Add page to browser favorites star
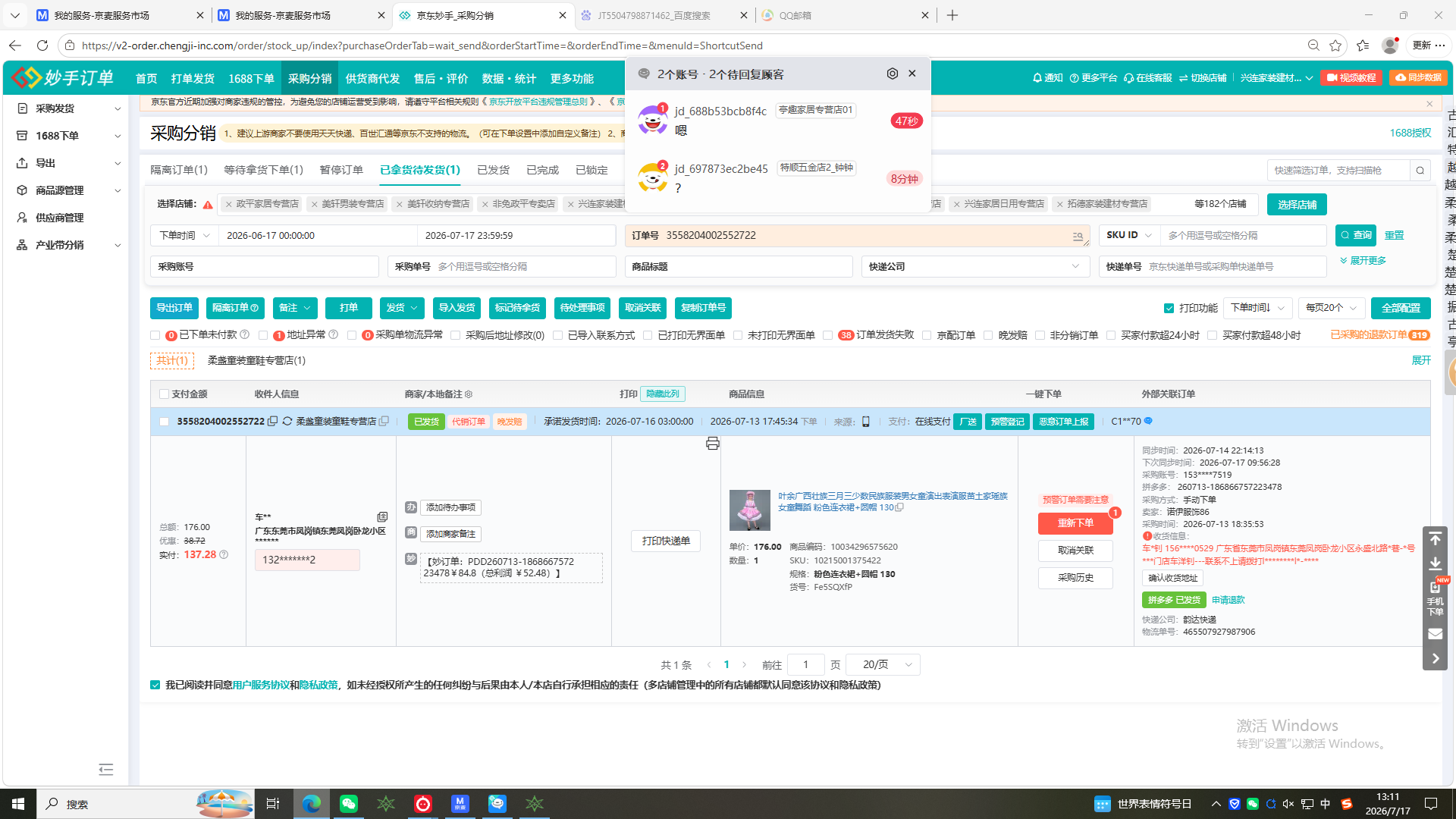Viewport: 1456px width, 819px height. 1335,45
